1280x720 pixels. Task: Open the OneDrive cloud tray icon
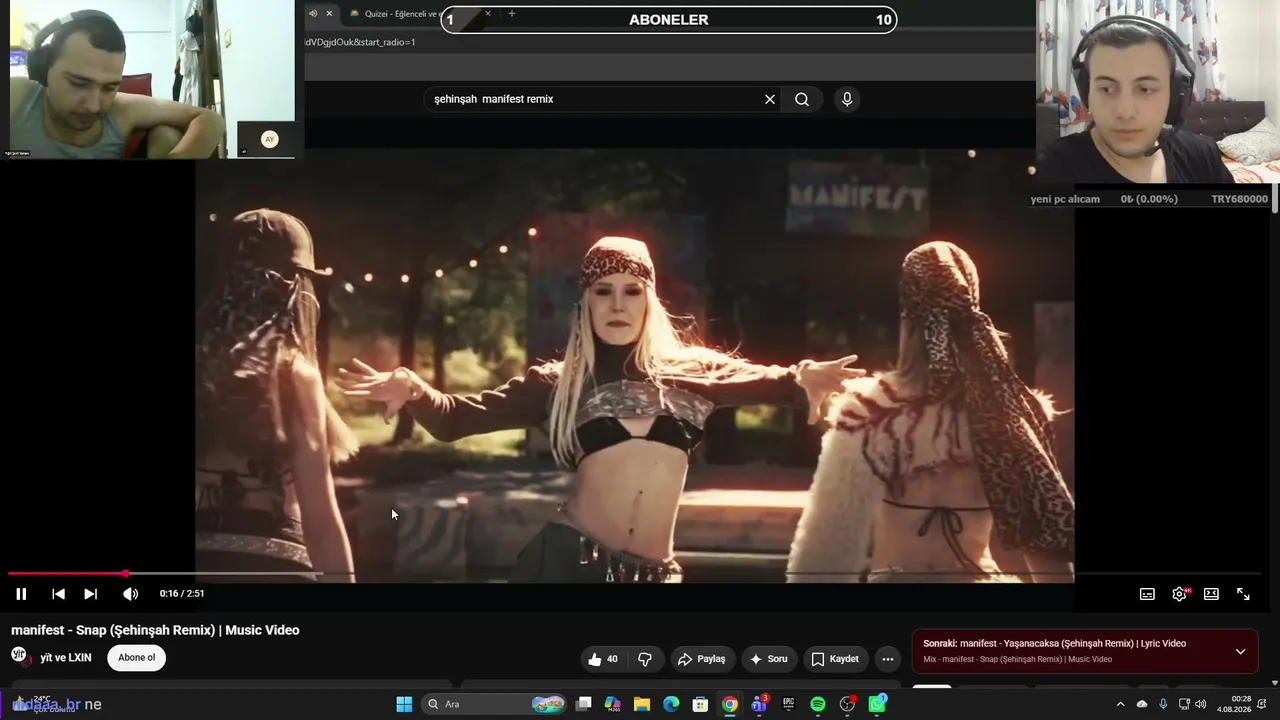(x=1142, y=704)
